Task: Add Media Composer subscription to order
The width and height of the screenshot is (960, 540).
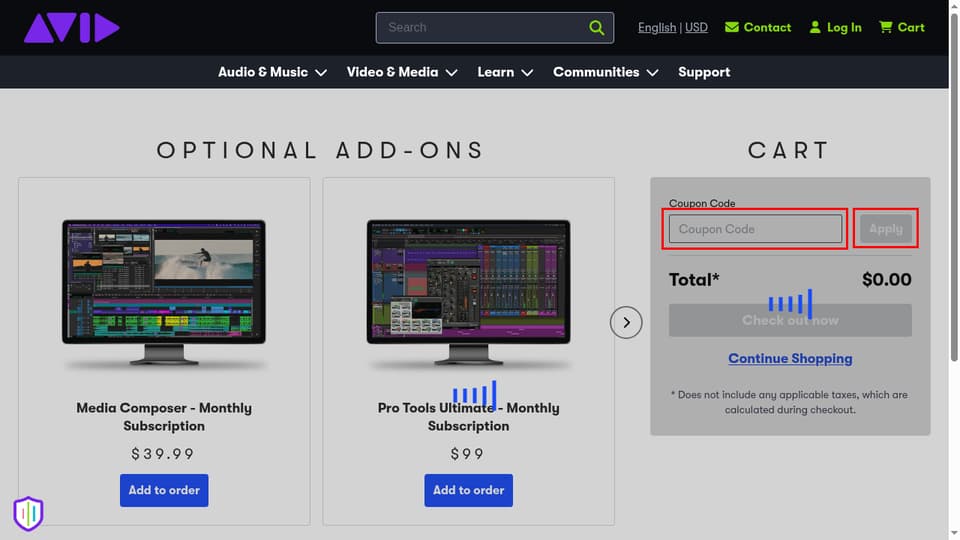Action: [x=164, y=490]
